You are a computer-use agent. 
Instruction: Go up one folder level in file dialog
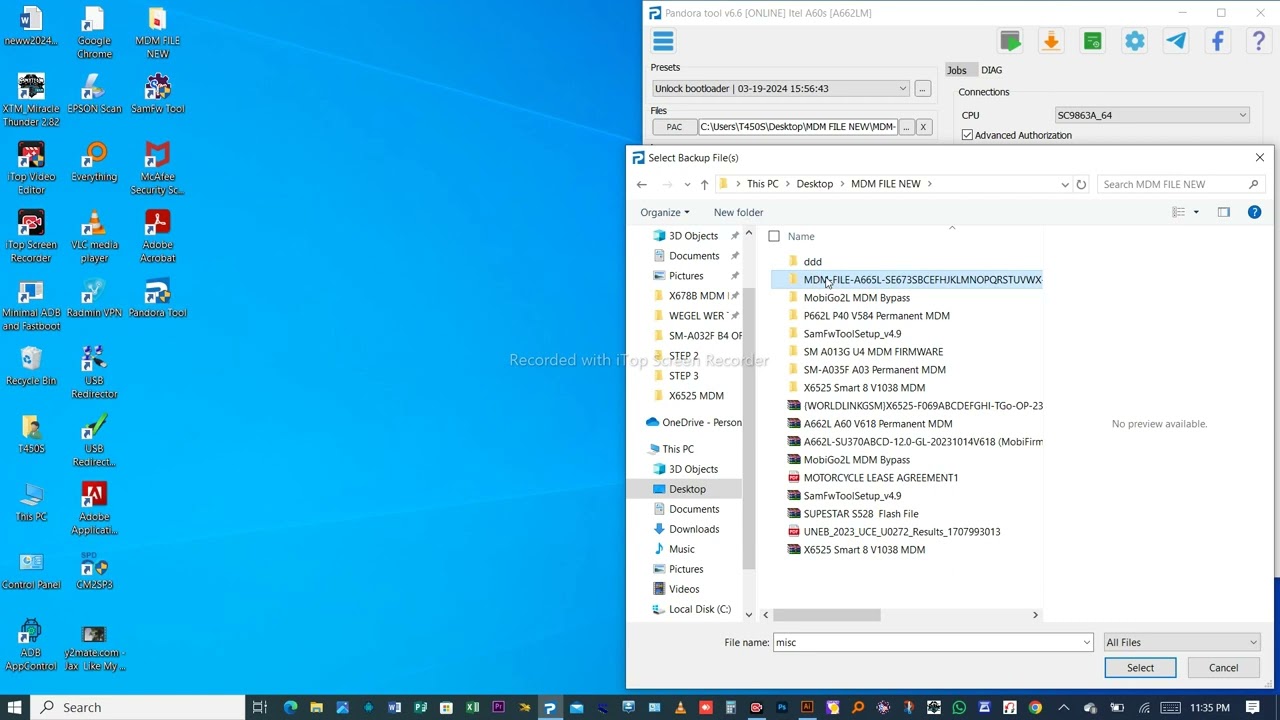(704, 184)
